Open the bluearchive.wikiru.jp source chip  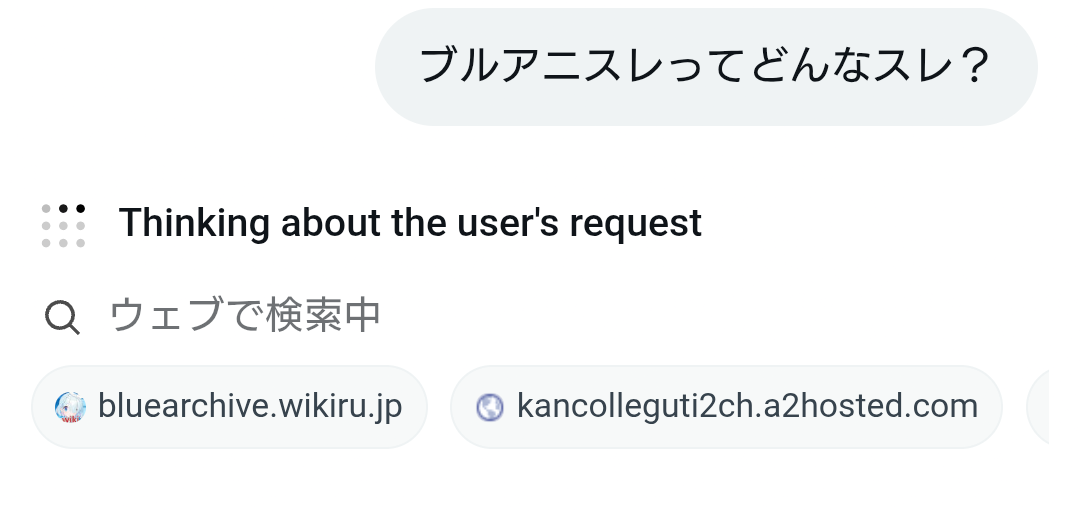click(229, 407)
